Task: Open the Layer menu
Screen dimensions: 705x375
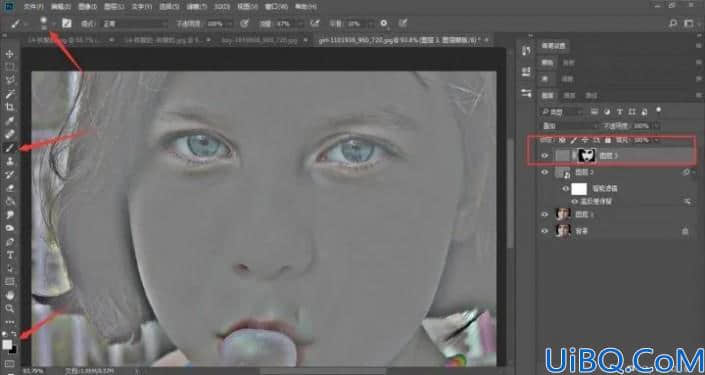Action: (114, 7)
